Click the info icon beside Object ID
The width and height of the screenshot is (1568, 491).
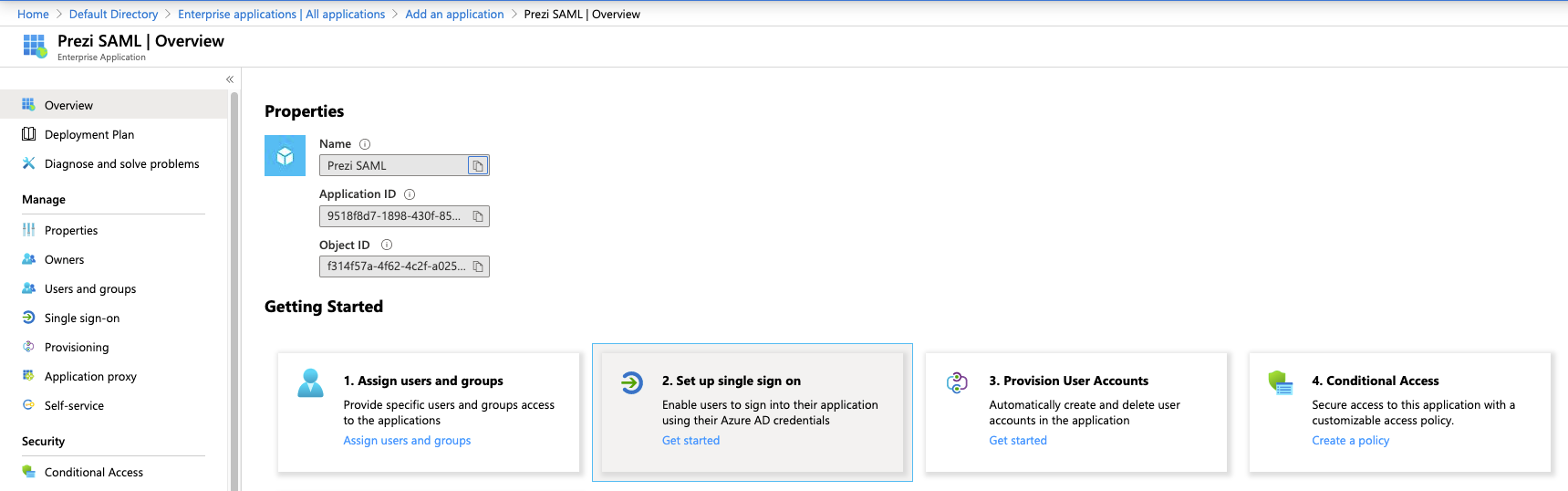pos(387,245)
